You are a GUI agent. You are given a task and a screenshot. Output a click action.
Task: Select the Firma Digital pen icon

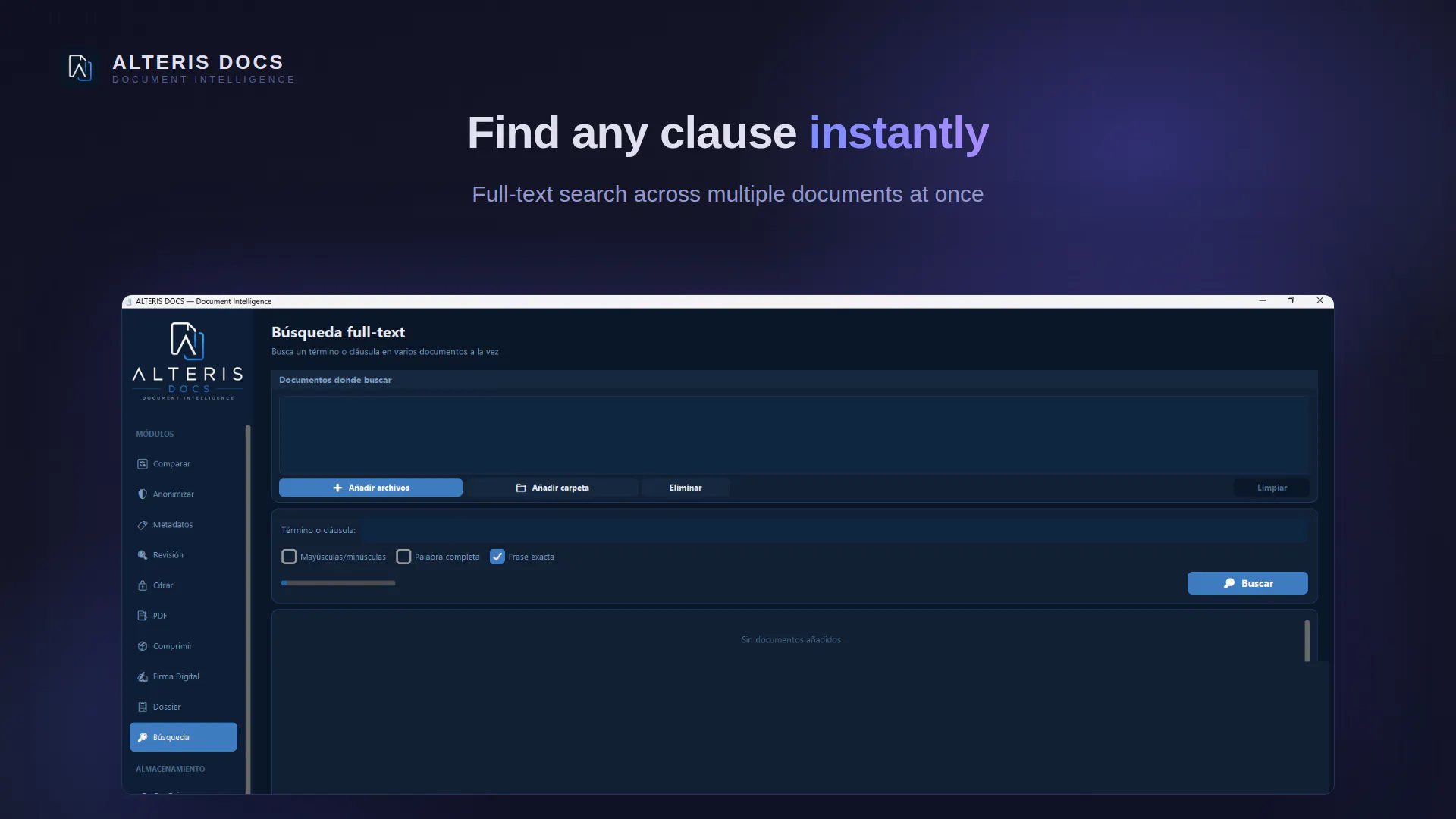tap(143, 676)
